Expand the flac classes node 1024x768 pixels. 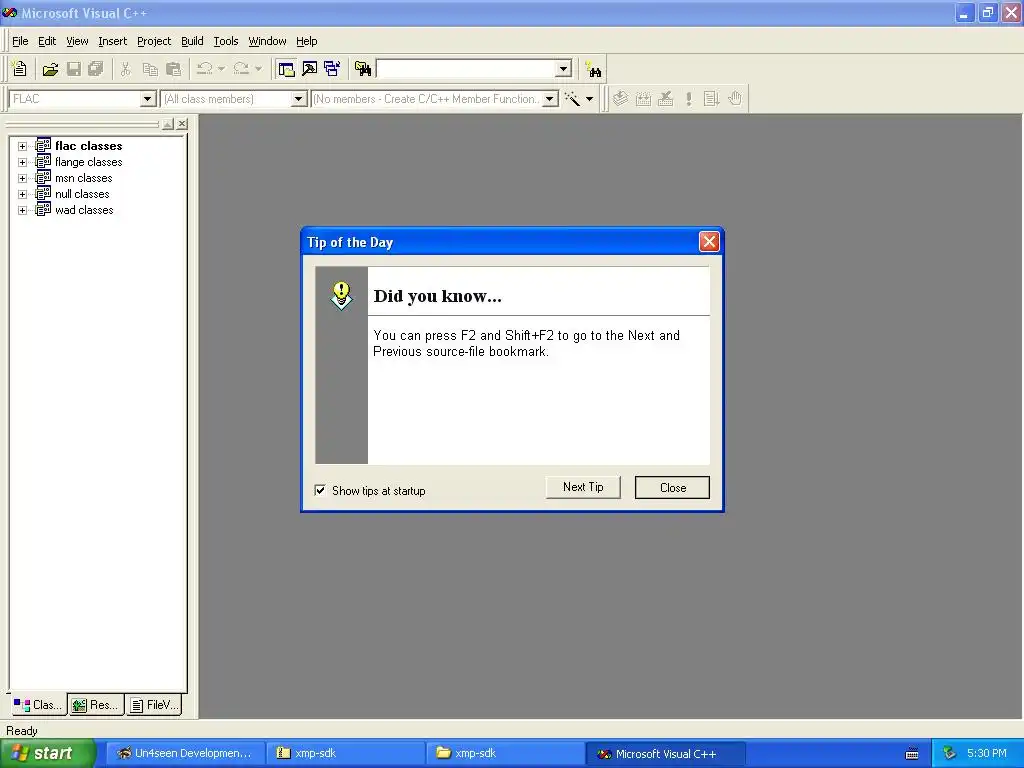coord(22,146)
